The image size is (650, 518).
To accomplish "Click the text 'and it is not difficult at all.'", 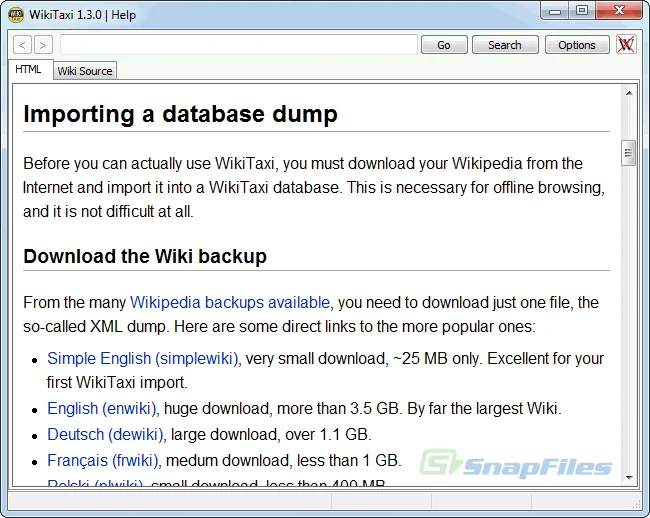I will click(x=108, y=212).
